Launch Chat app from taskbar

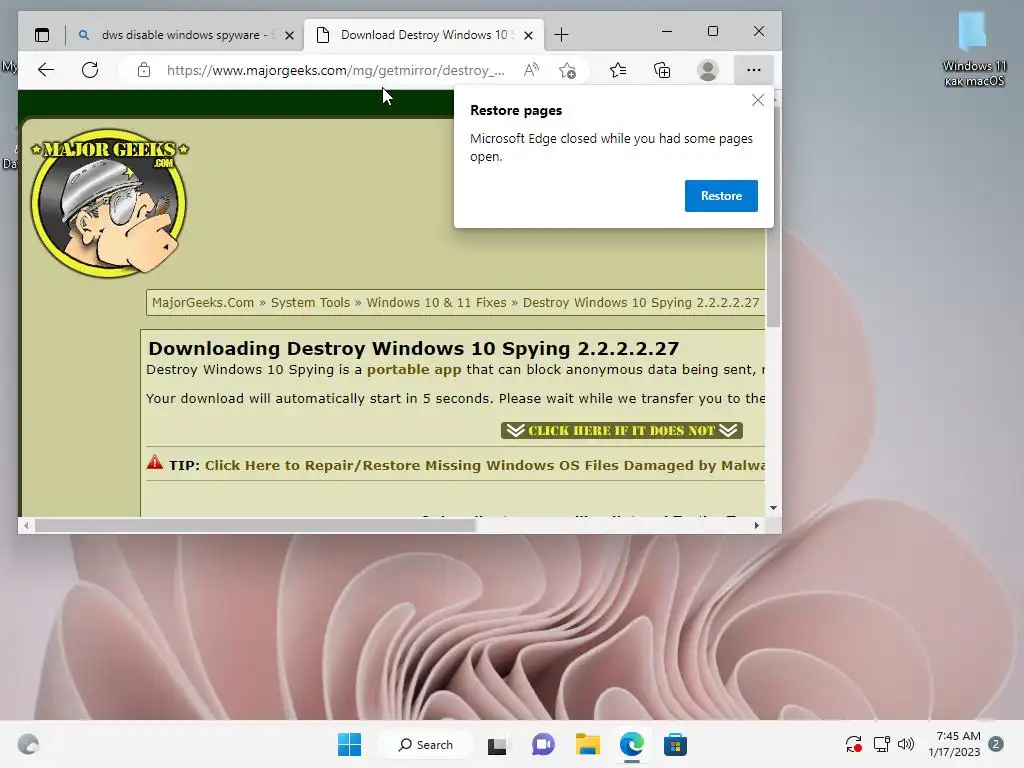pos(543,744)
